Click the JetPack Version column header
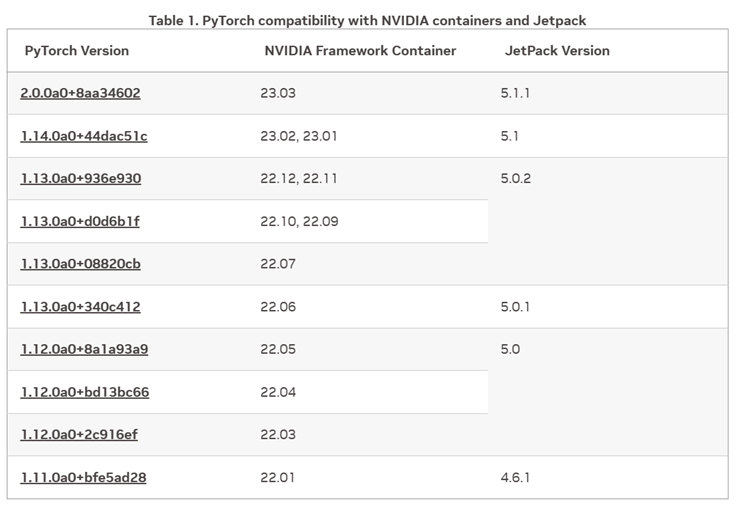The width and height of the screenshot is (736, 506). pyautogui.click(x=557, y=51)
